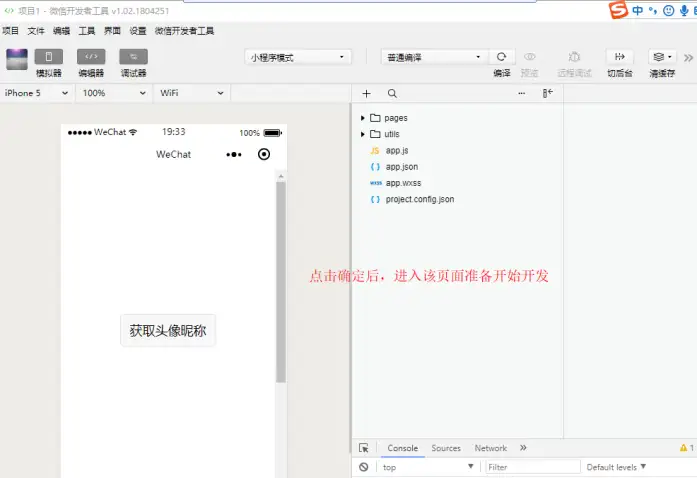Click the user avatar thumbnail in toolbar
697x478 pixels.
[x=17, y=59]
